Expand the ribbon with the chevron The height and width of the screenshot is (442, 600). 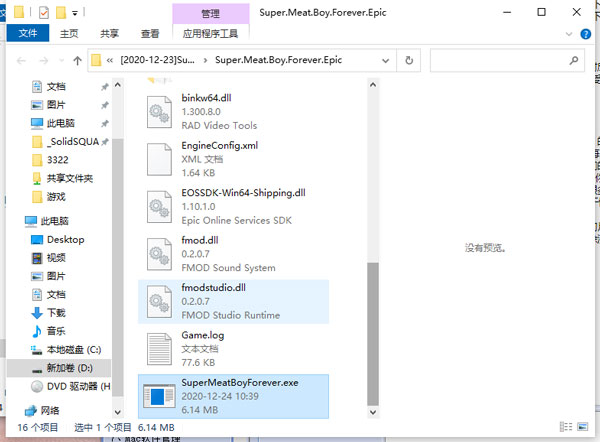pos(569,34)
